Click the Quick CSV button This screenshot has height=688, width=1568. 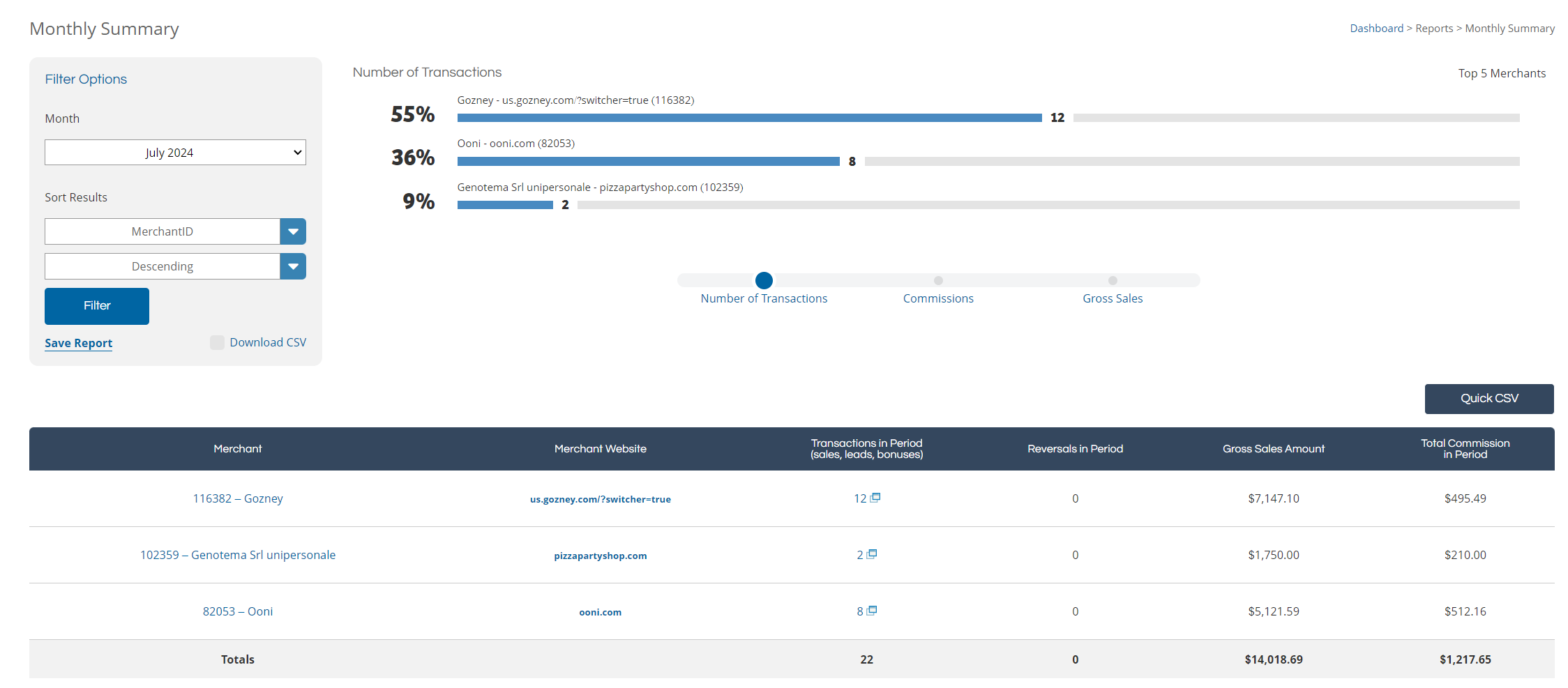click(1489, 399)
